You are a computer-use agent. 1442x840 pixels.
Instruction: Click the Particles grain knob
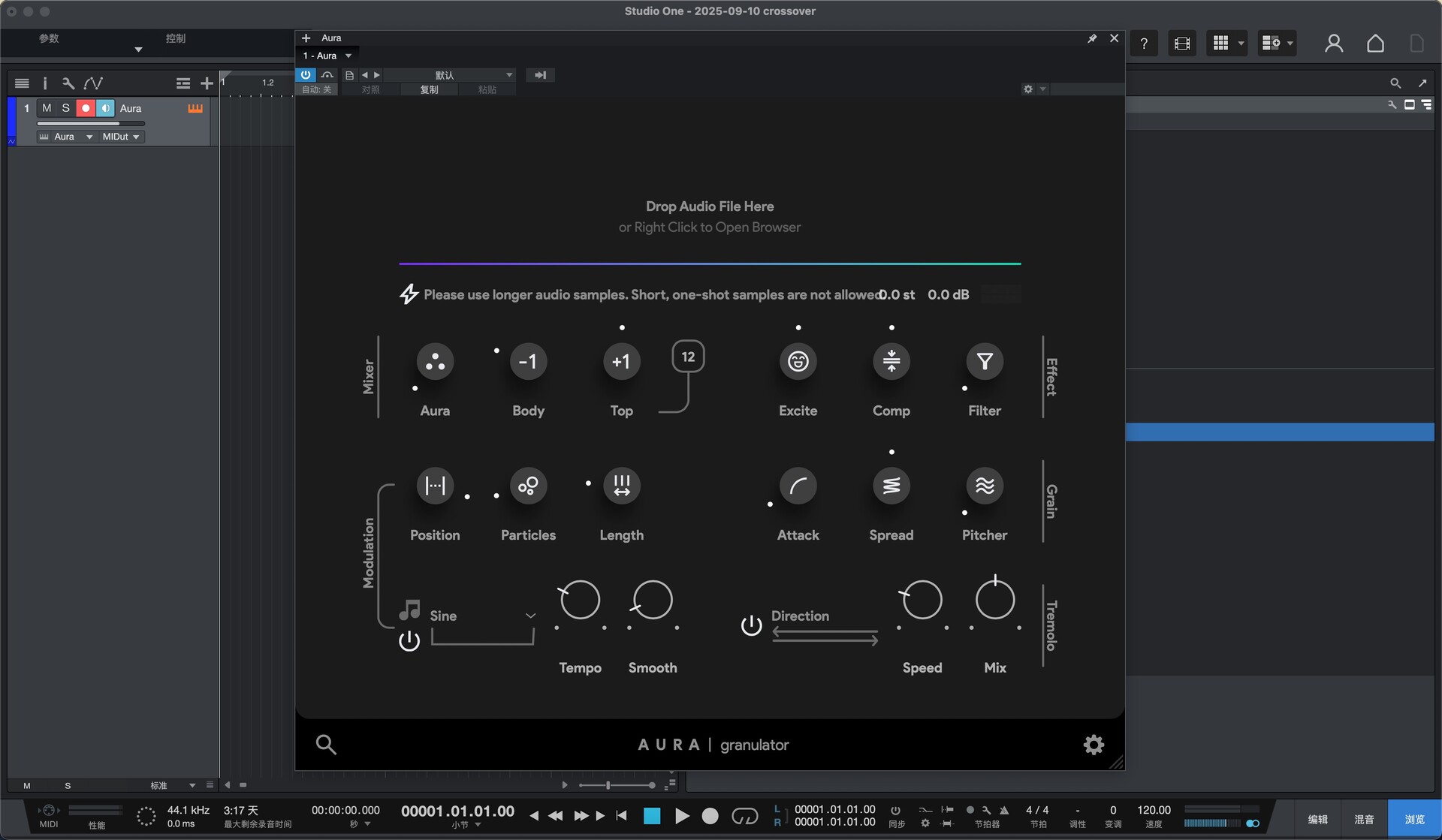coord(528,486)
